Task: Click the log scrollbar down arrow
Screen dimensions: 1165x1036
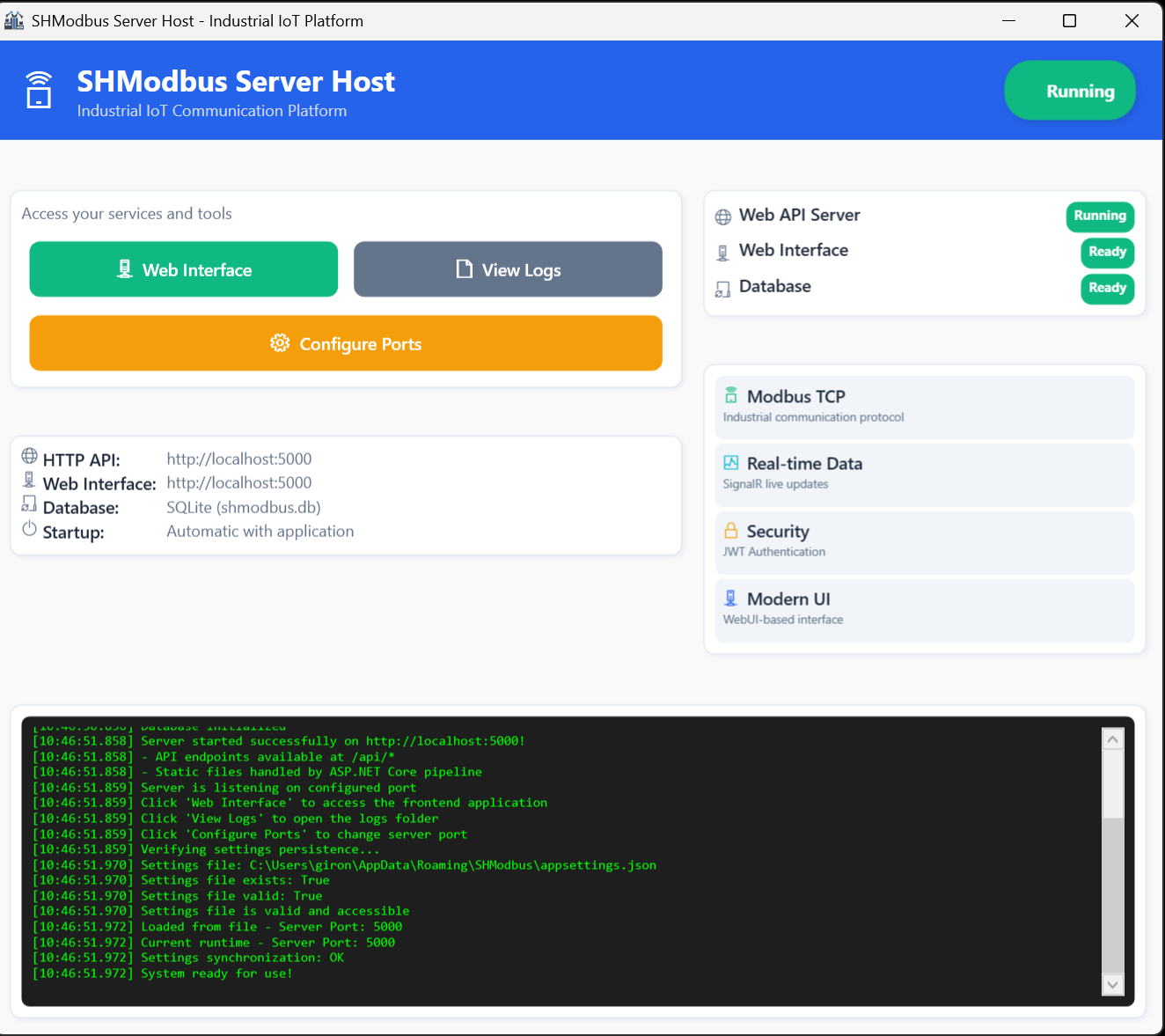Action: pos(1113,984)
